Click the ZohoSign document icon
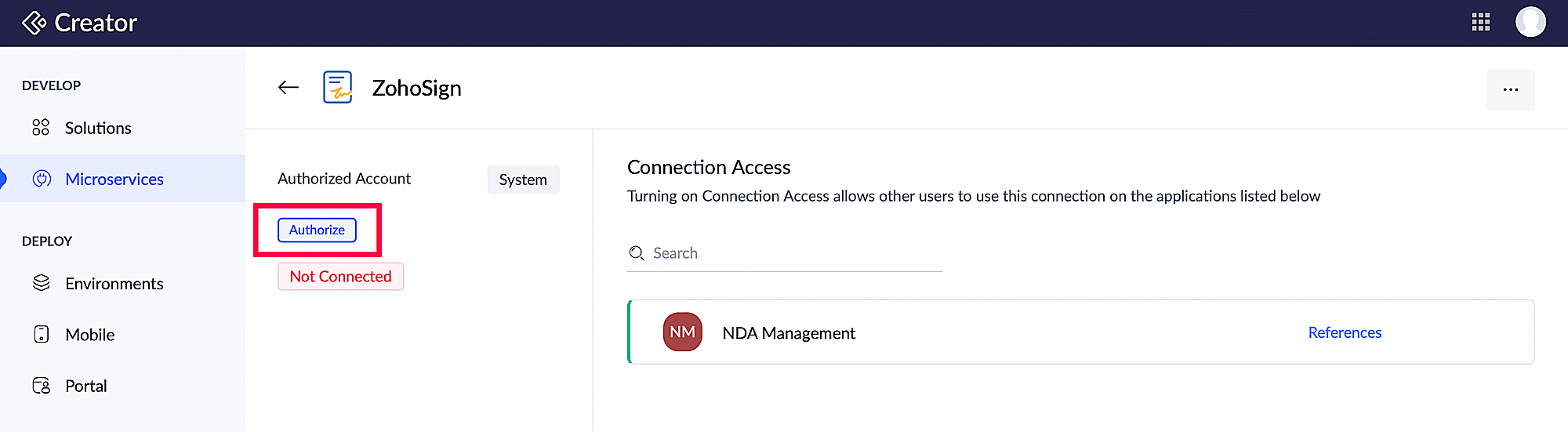 click(338, 87)
